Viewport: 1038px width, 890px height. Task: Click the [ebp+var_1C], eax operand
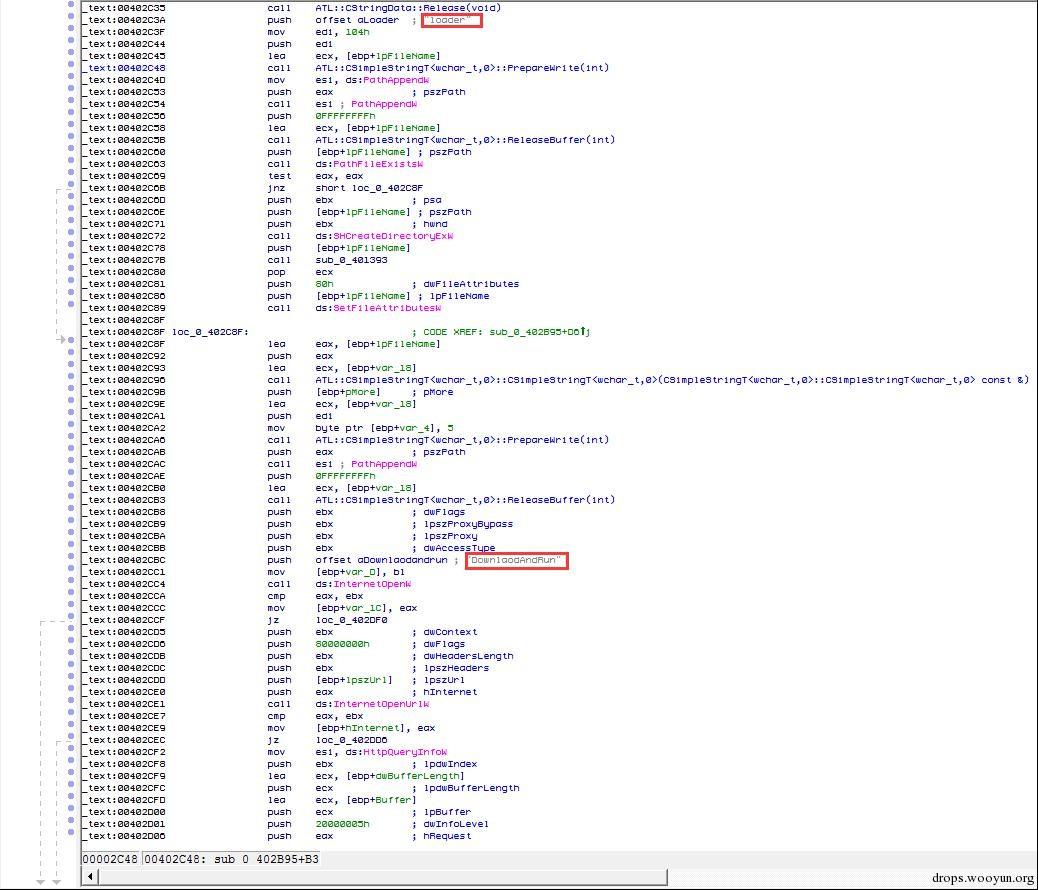point(366,608)
